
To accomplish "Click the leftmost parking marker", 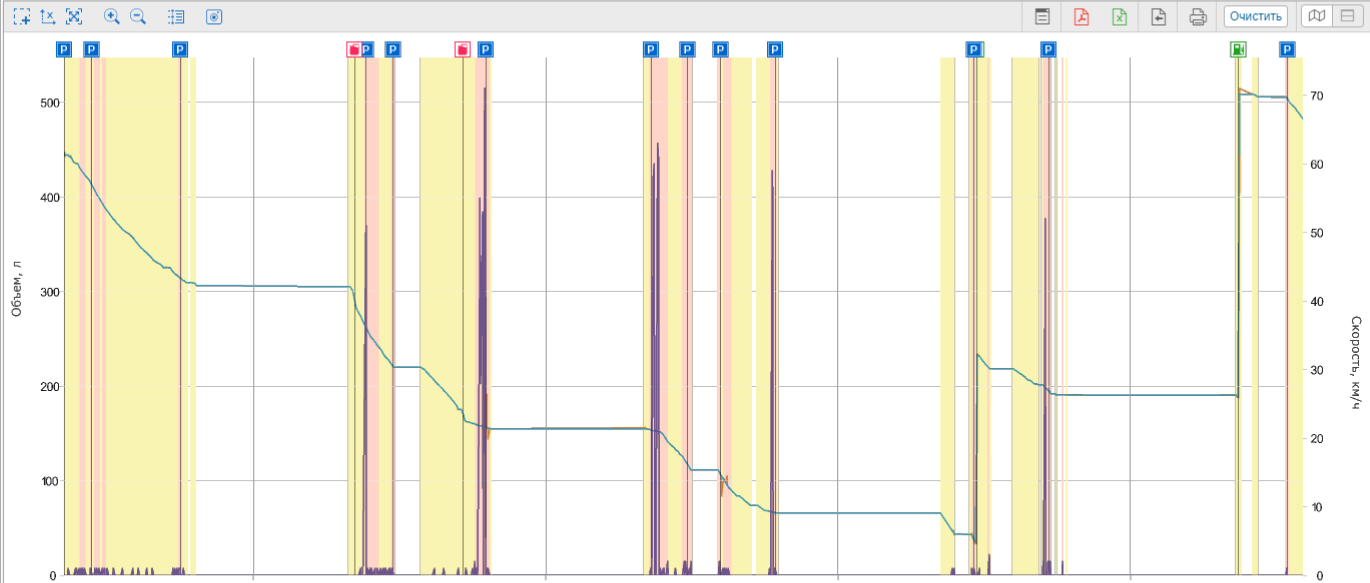I will click(x=65, y=49).
